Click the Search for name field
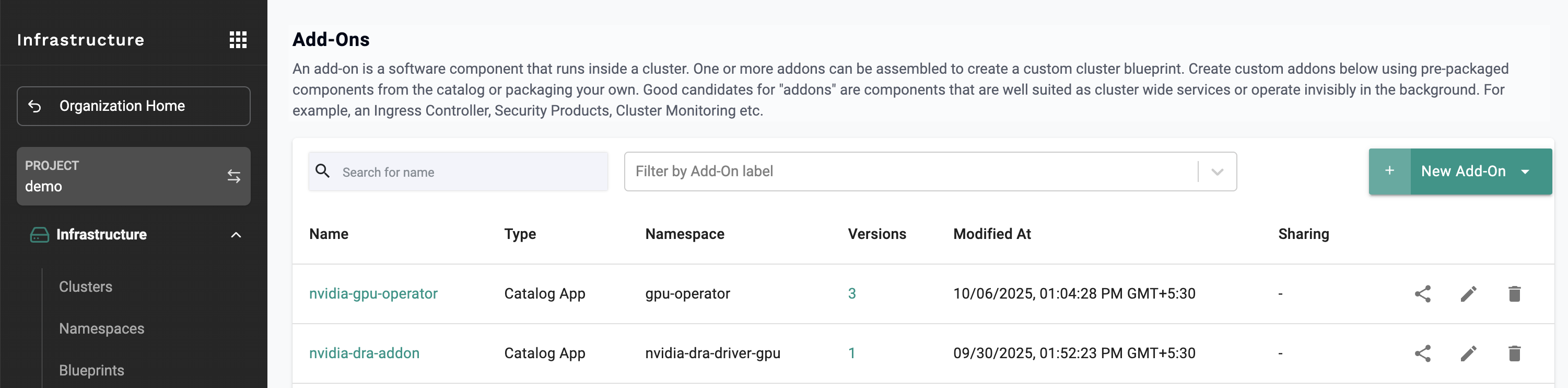 (x=469, y=173)
